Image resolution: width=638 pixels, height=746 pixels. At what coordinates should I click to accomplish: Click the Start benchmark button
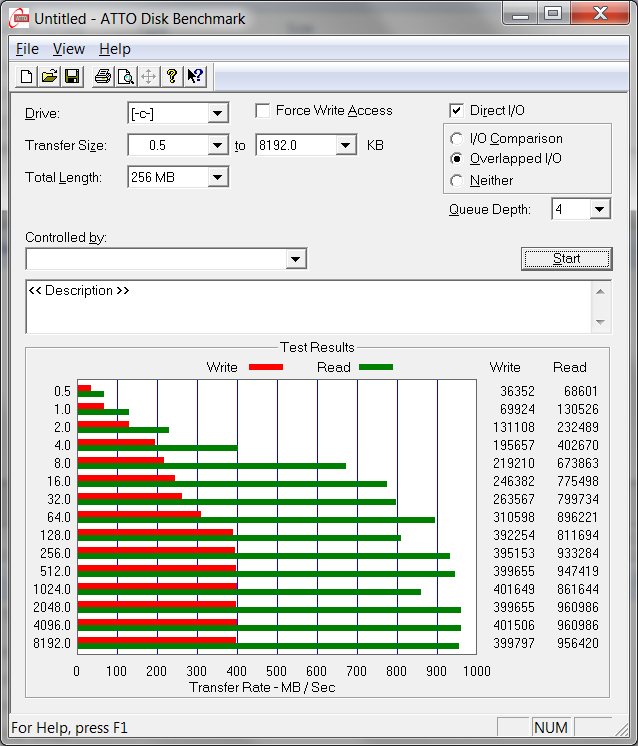pyautogui.click(x=566, y=259)
